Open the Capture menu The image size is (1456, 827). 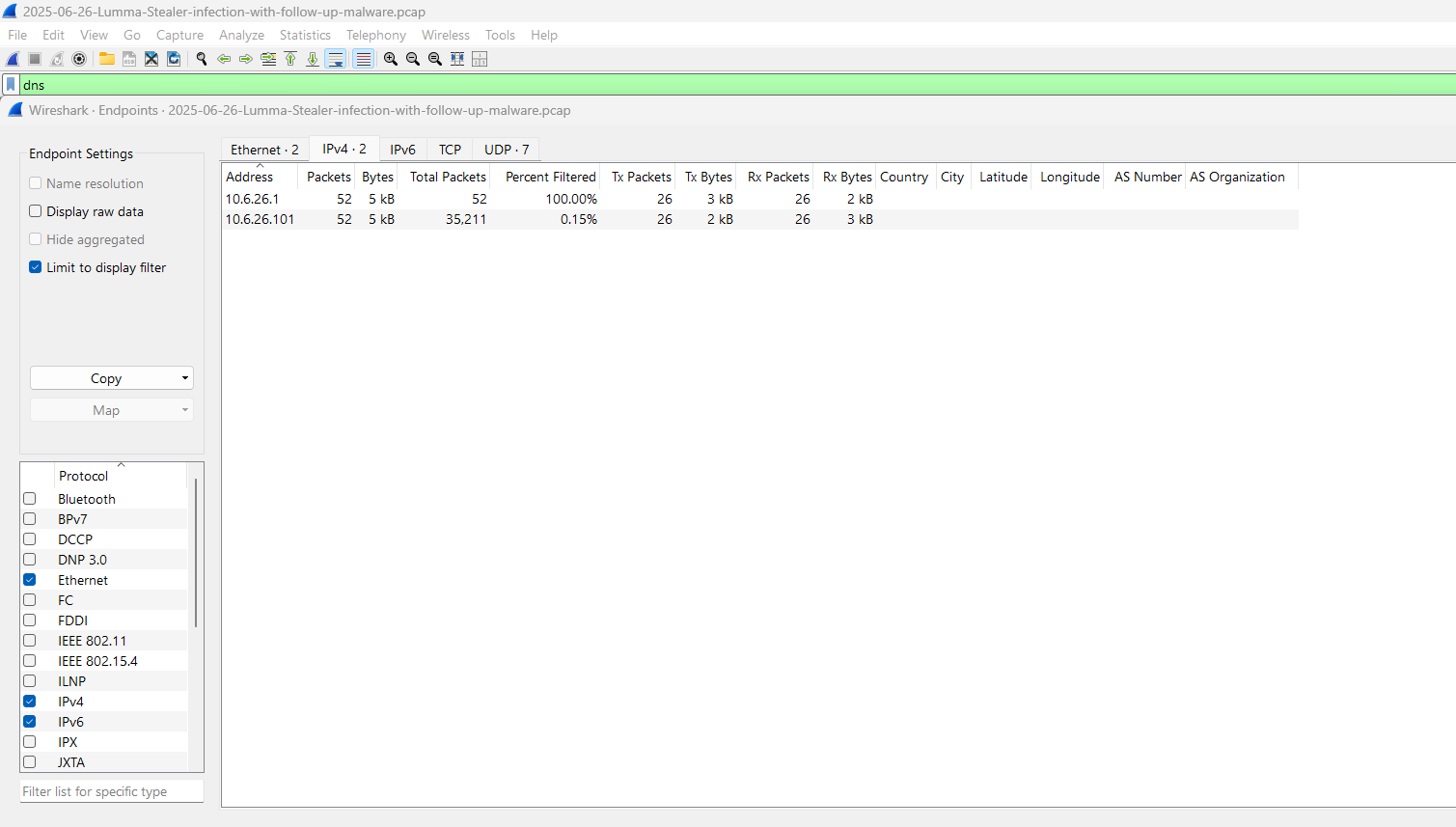pos(179,35)
